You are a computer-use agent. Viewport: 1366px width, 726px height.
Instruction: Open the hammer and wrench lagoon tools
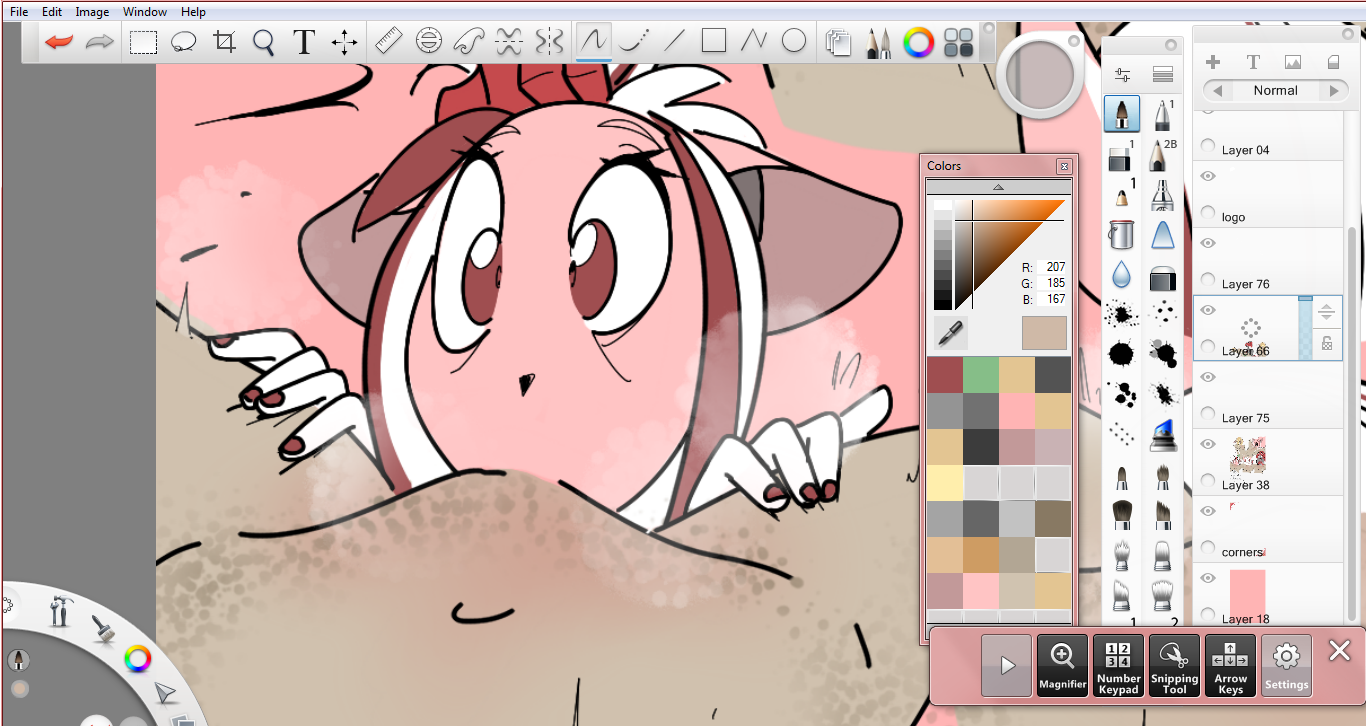[60, 610]
